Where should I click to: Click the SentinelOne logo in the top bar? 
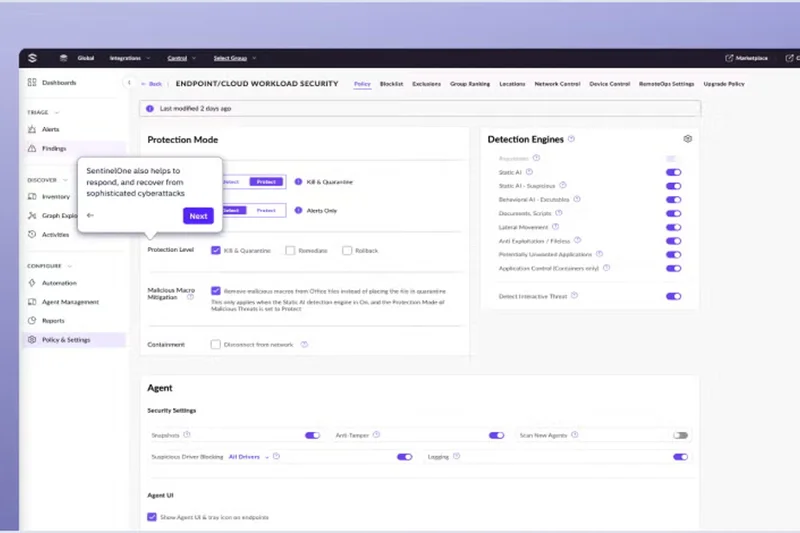(x=34, y=58)
